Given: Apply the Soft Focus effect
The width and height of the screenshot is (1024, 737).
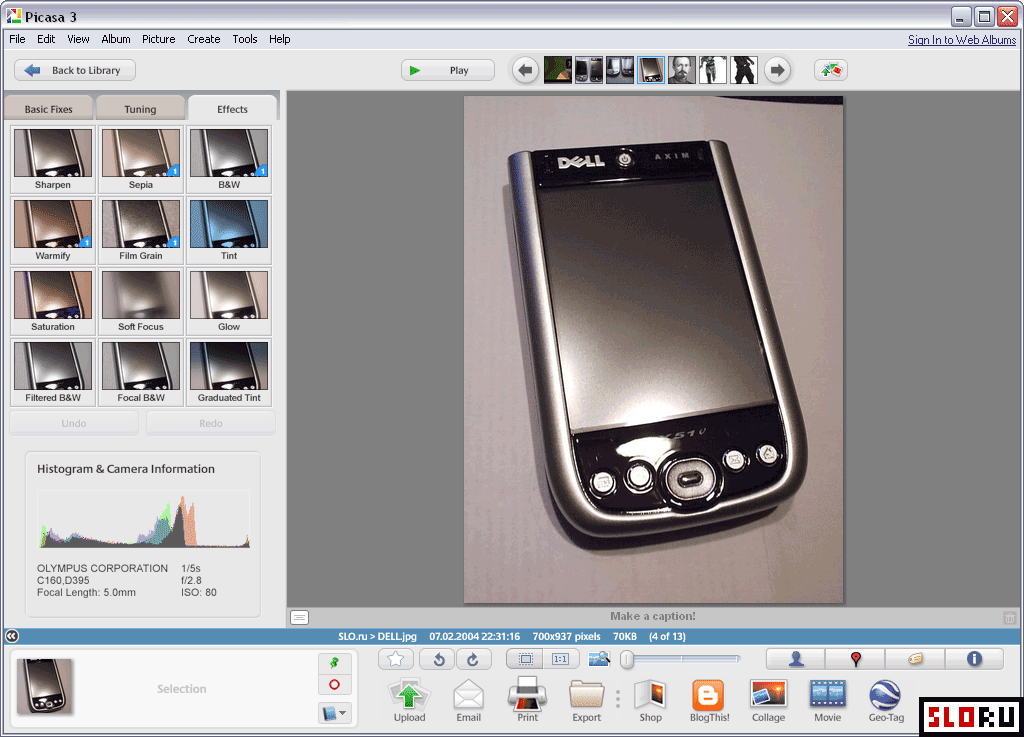Looking at the screenshot, I should [x=140, y=302].
